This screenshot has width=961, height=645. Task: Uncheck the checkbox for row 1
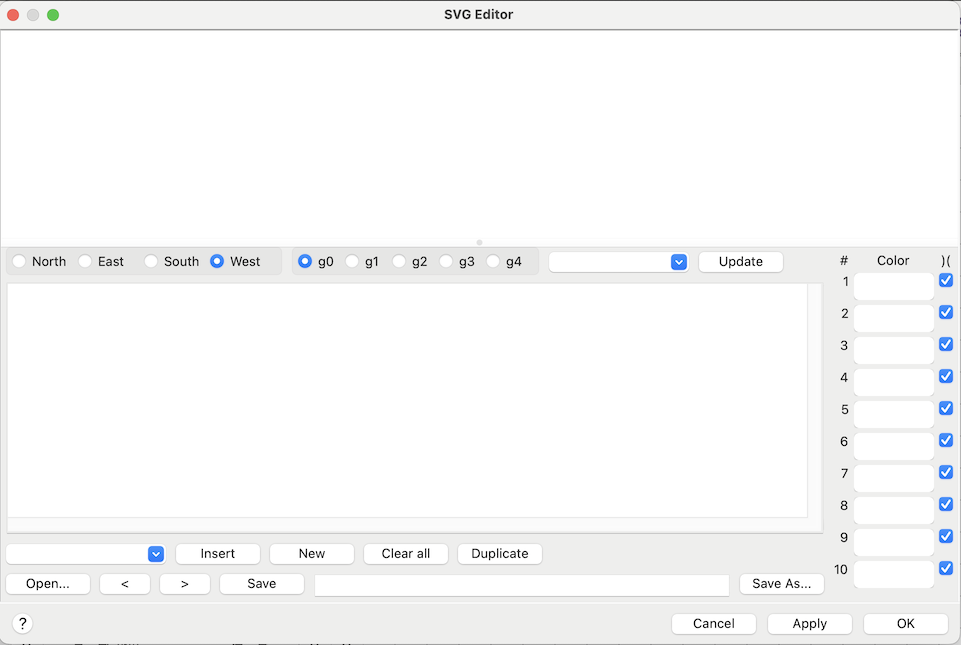click(x=946, y=281)
